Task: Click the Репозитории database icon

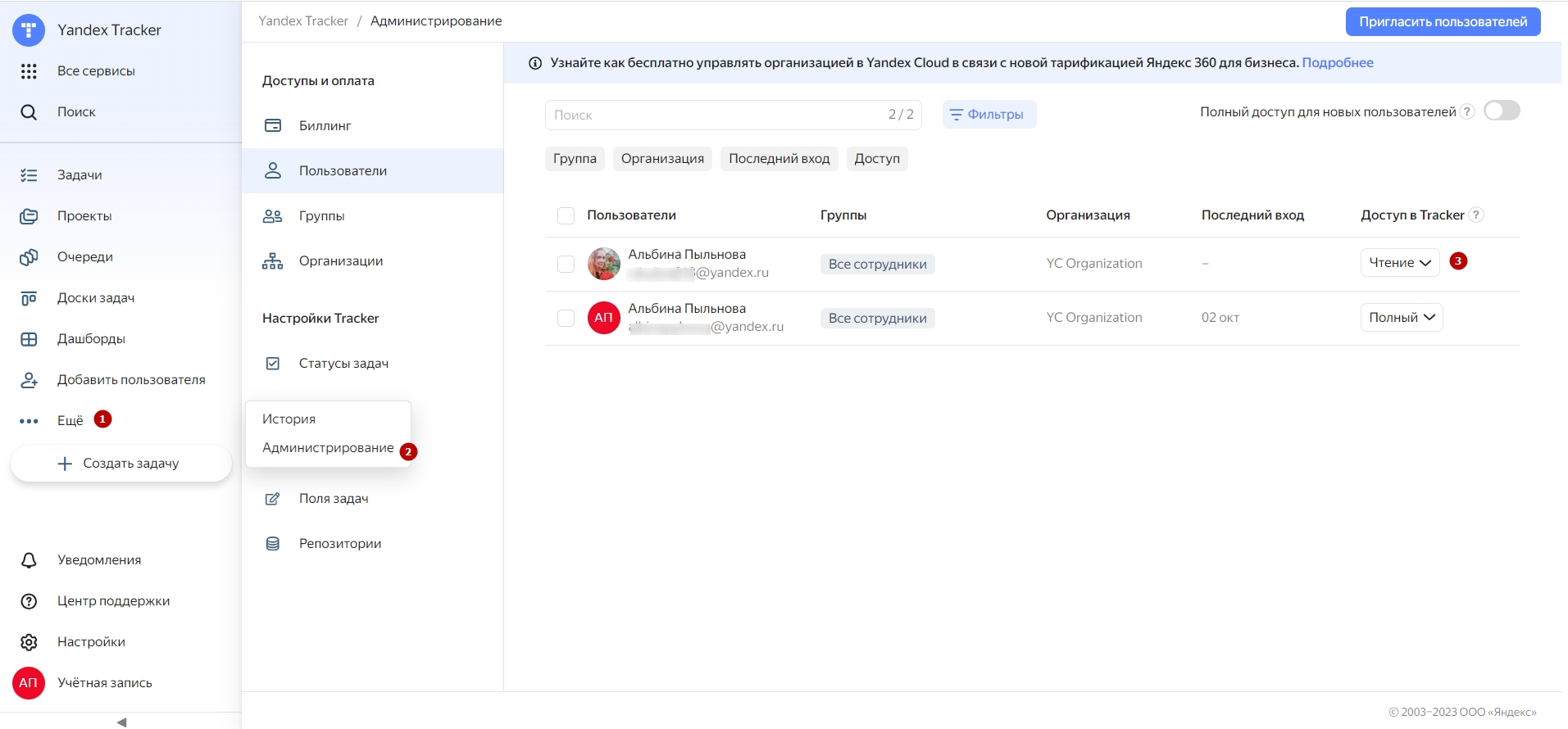Action: pyautogui.click(x=273, y=543)
